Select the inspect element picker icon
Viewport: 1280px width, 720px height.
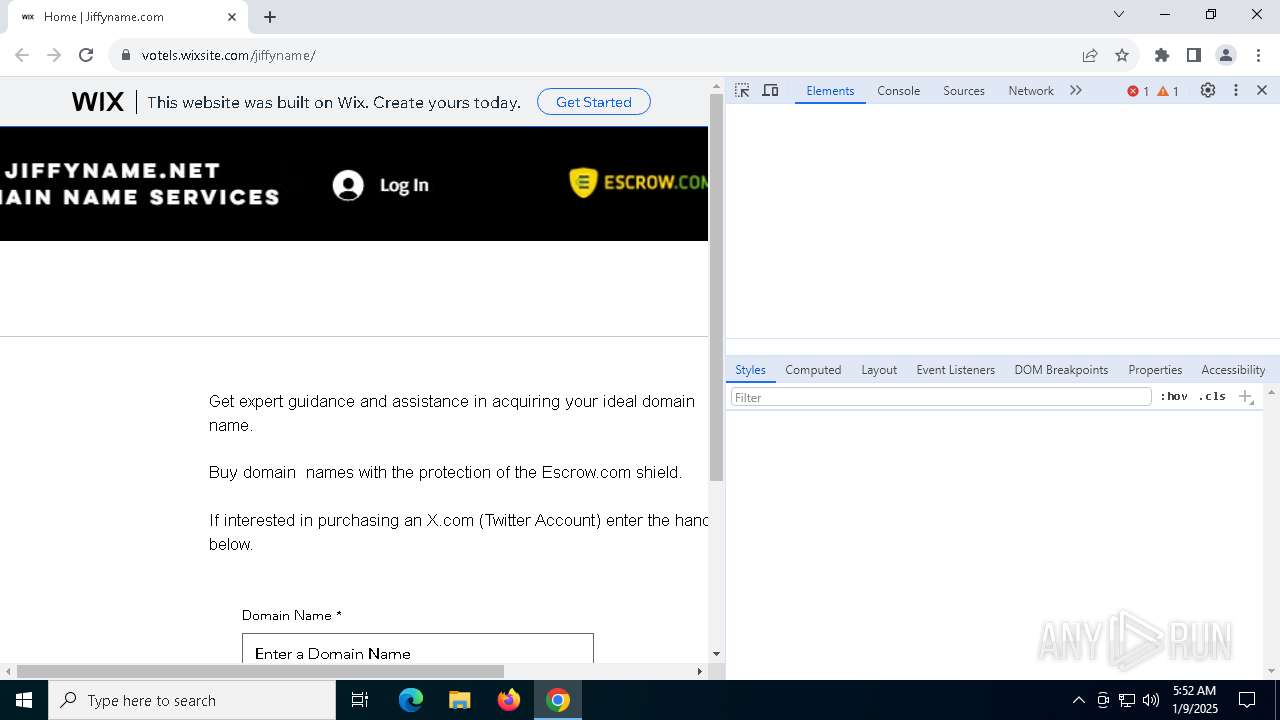(742, 90)
